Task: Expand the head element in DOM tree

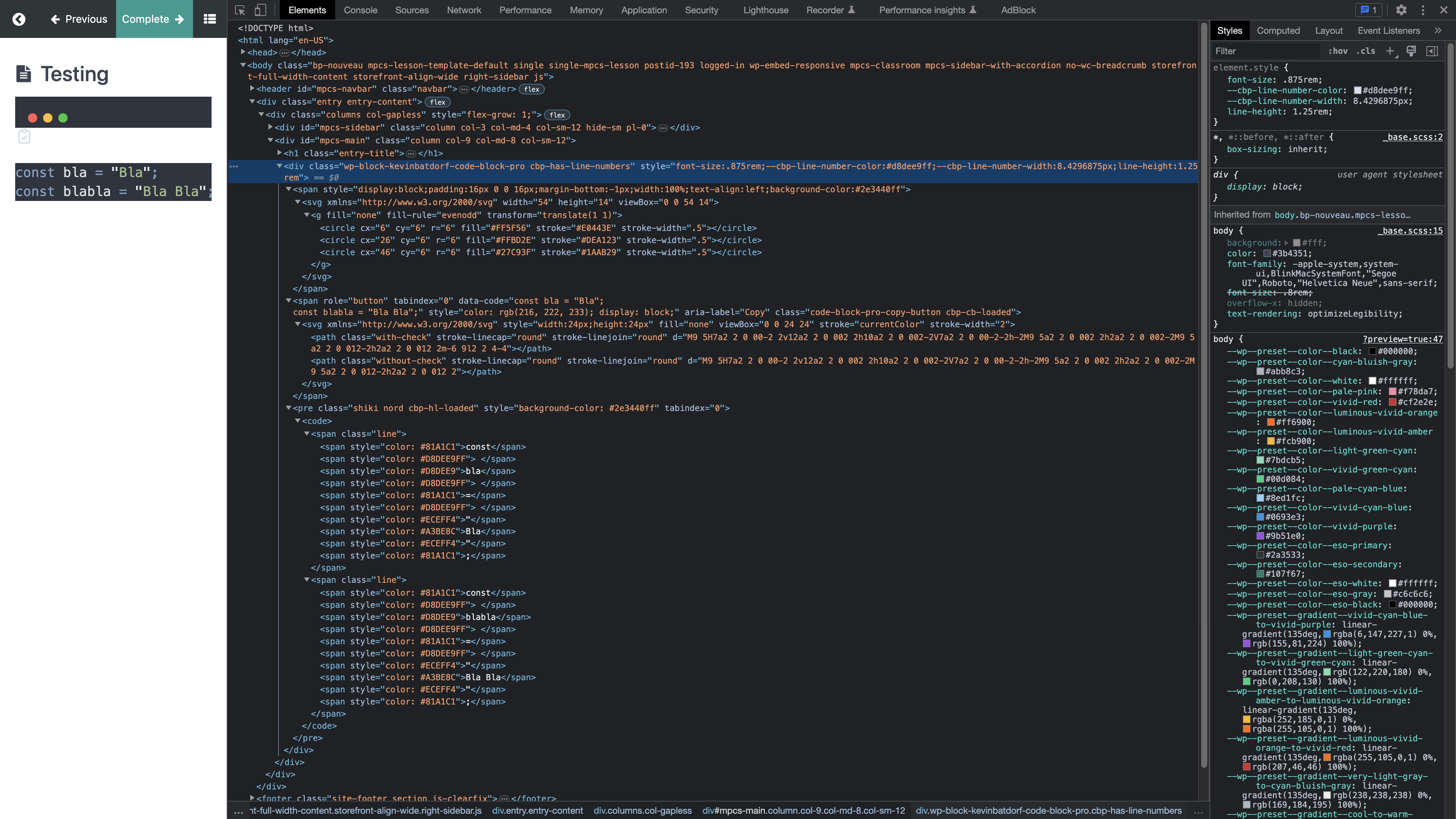Action: 243,52
